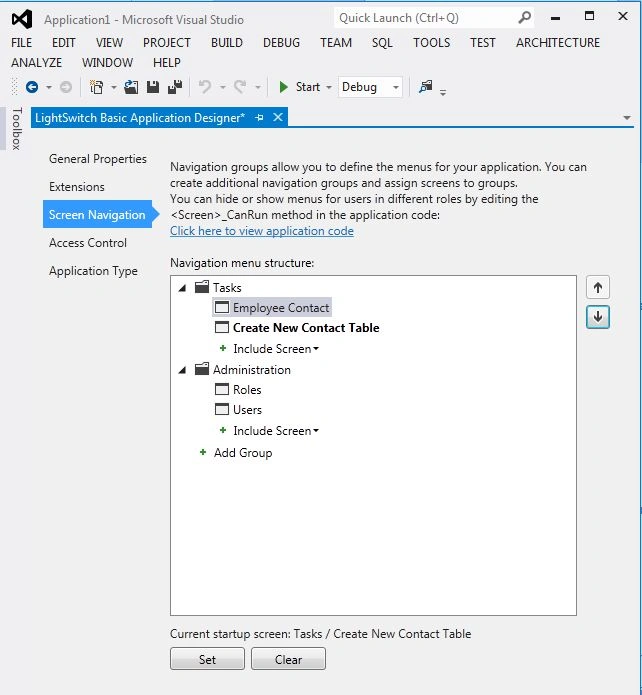Open the Debug configuration dropdown
Screen dimensions: 642x695
pyautogui.click(x=395, y=87)
